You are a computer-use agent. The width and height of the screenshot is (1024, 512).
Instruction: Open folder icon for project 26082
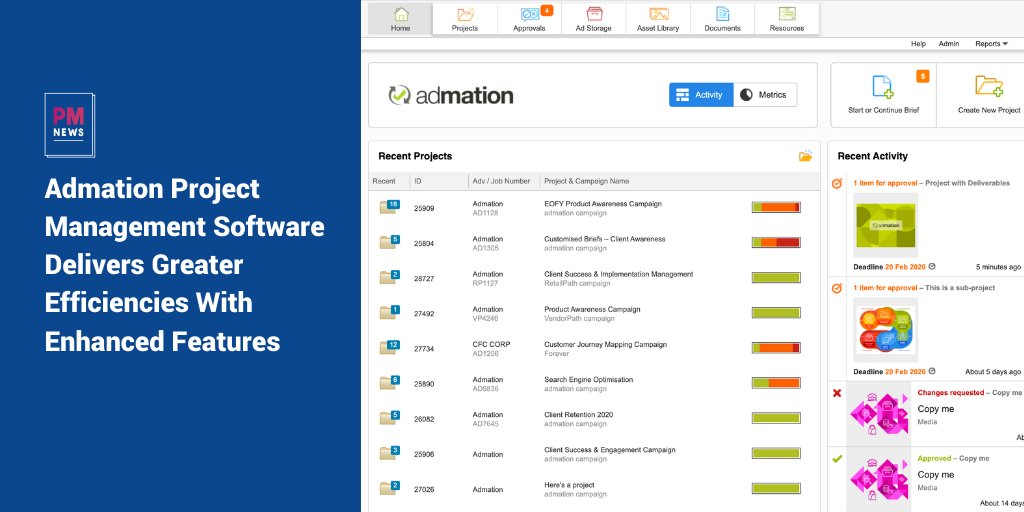pos(389,418)
